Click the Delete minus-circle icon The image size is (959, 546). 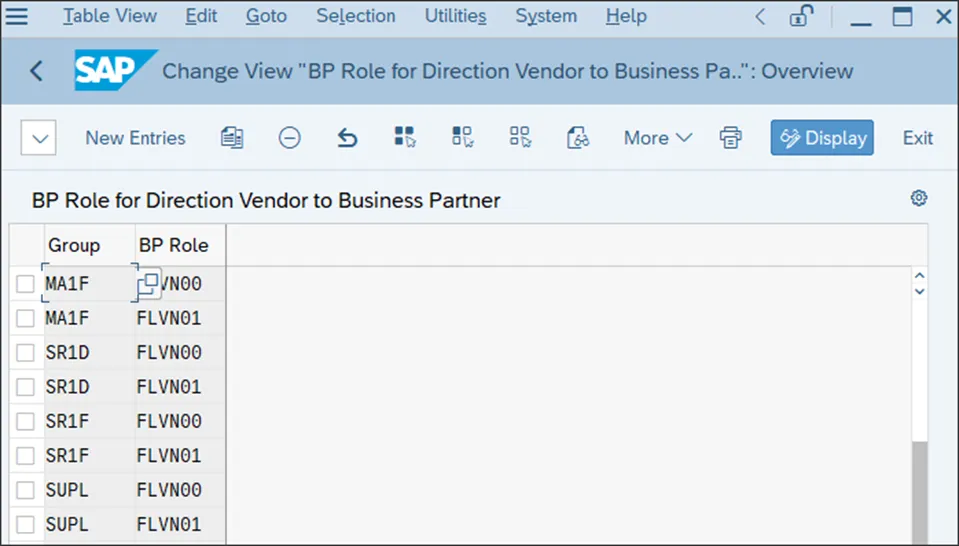289,138
